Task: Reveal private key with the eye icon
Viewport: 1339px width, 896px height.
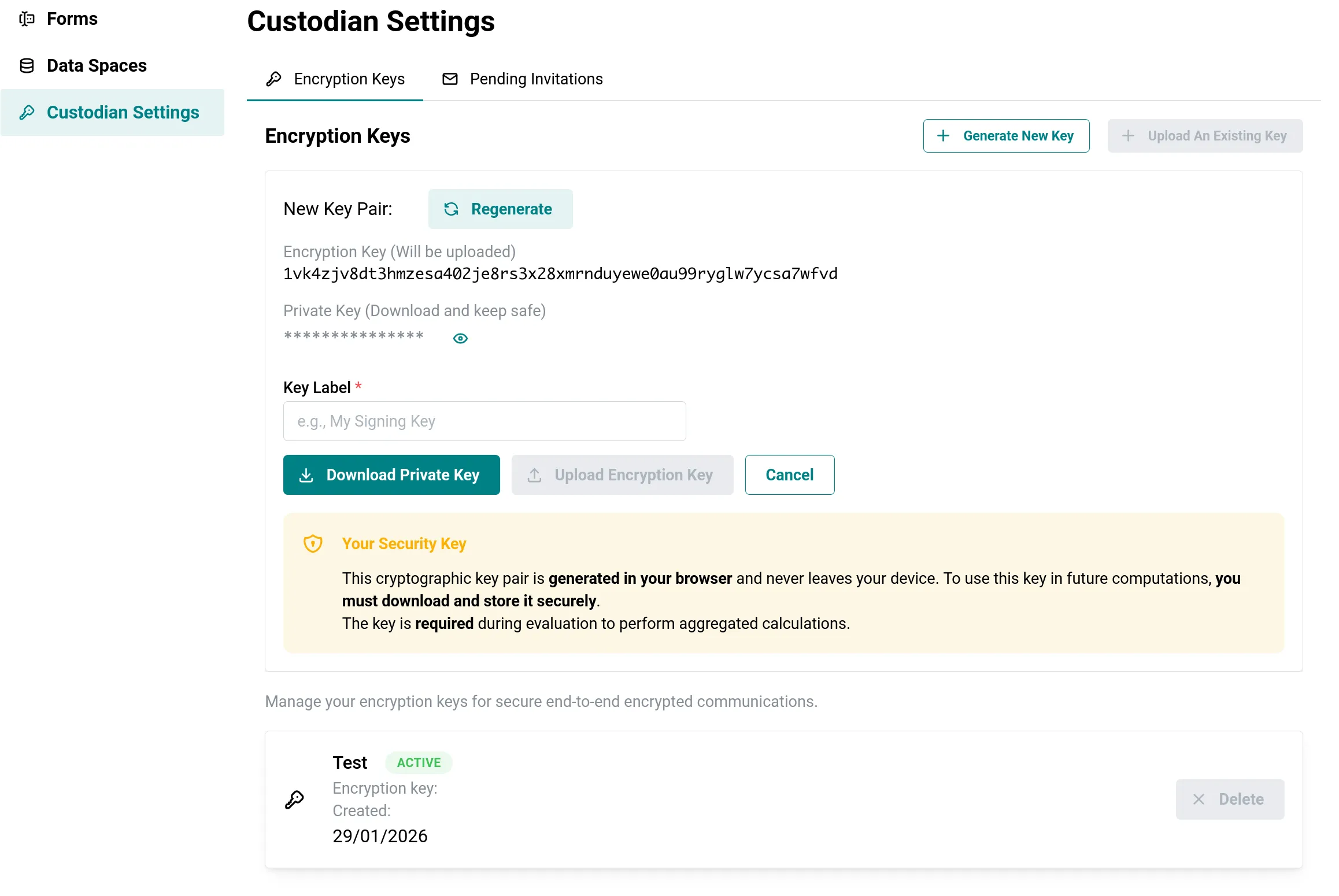Action: click(460, 339)
